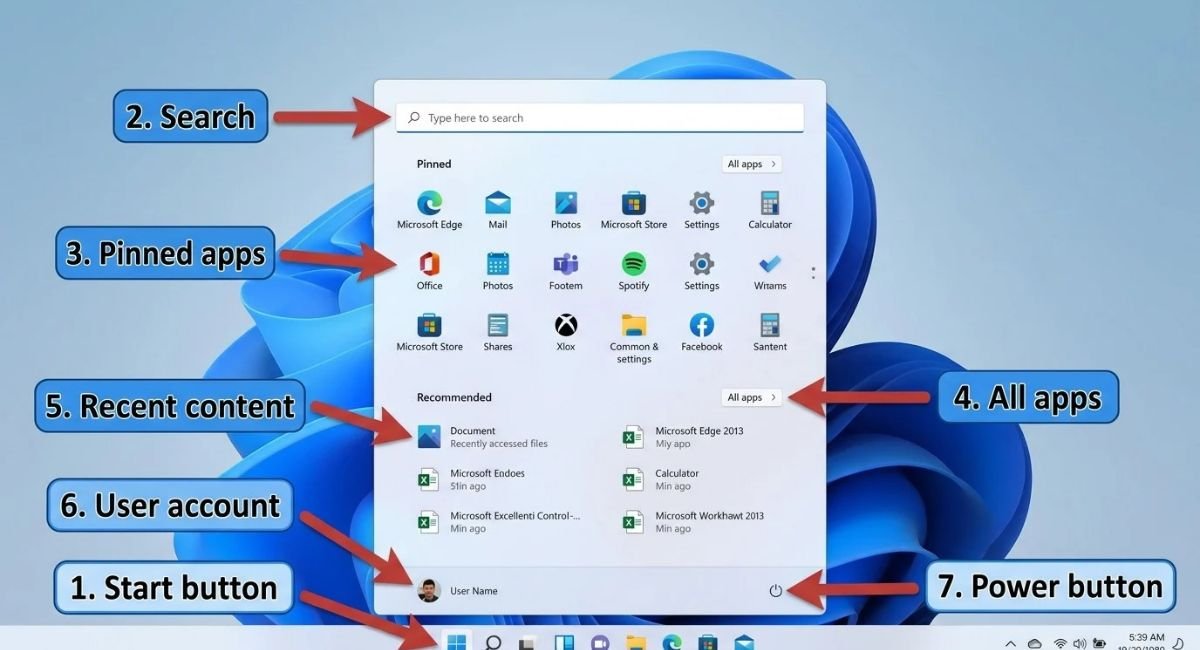Click the Wi-Fi icon in system tray

click(1060, 643)
